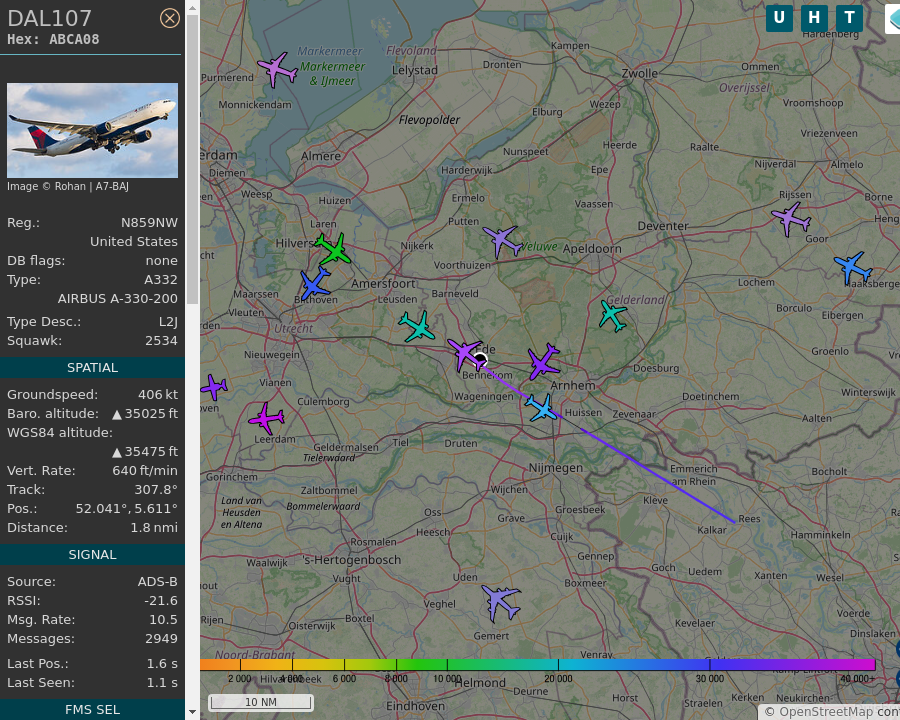Open the DAL107 aircraft photo
The height and width of the screenshot is (720, 900).
coord(92,130)
